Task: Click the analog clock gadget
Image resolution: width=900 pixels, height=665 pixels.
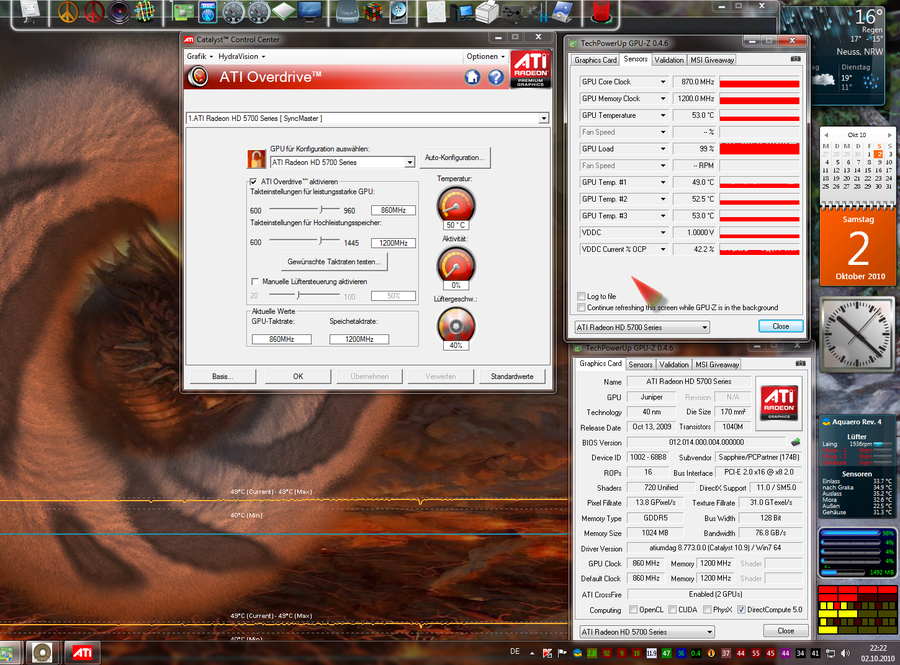Action: point(858,335)
